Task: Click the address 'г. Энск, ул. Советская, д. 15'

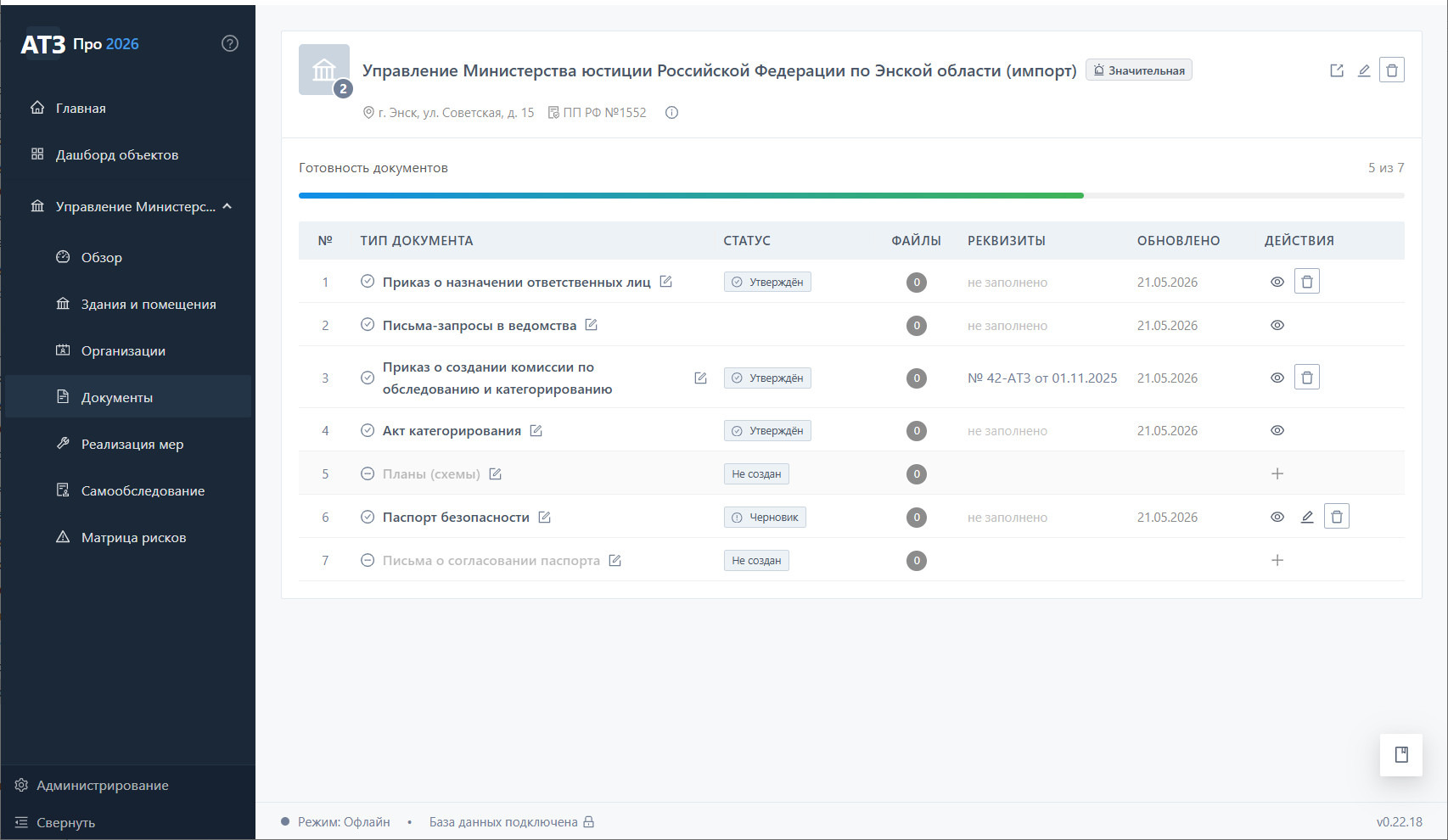Action: (x=448, y=112)
